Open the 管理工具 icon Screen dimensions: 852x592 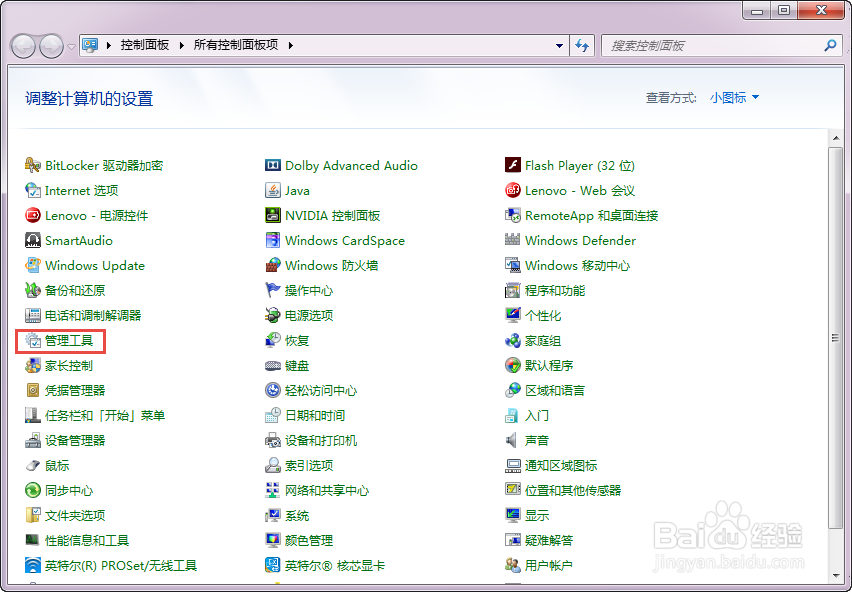coord(33,341)
